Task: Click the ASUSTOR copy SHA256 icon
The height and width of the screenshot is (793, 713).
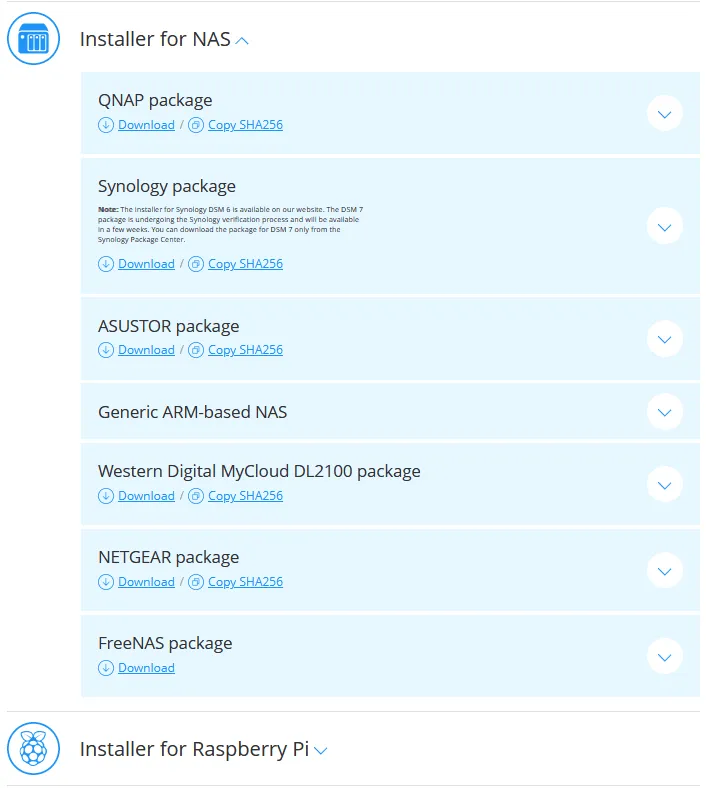Action: tap(196, 350)
